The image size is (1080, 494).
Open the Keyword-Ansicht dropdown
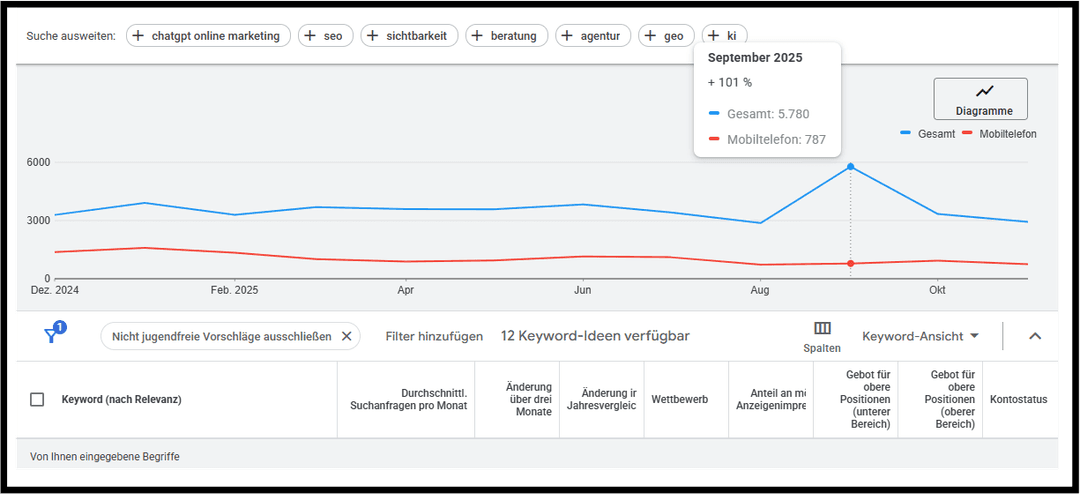click(920, 336)
